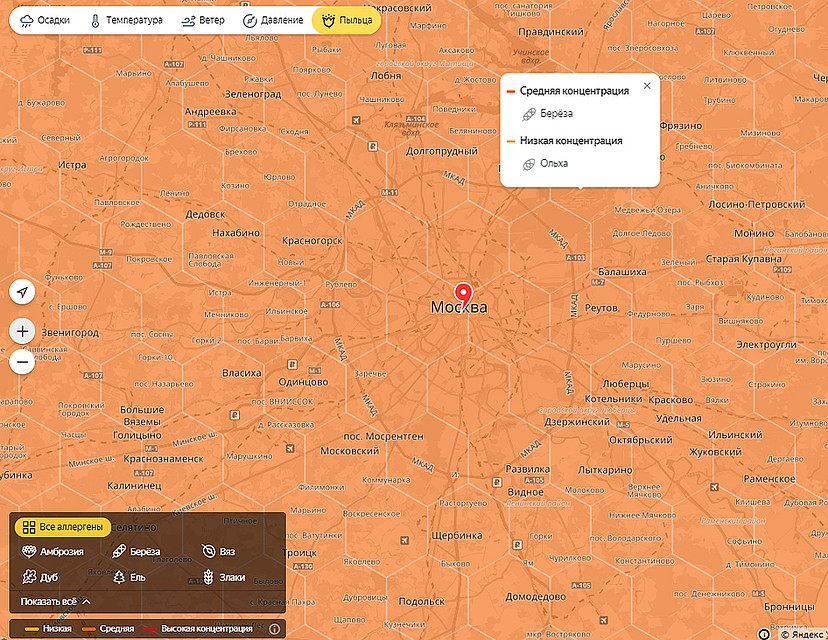Click the map info icon near Яндекс

point(764,634)
